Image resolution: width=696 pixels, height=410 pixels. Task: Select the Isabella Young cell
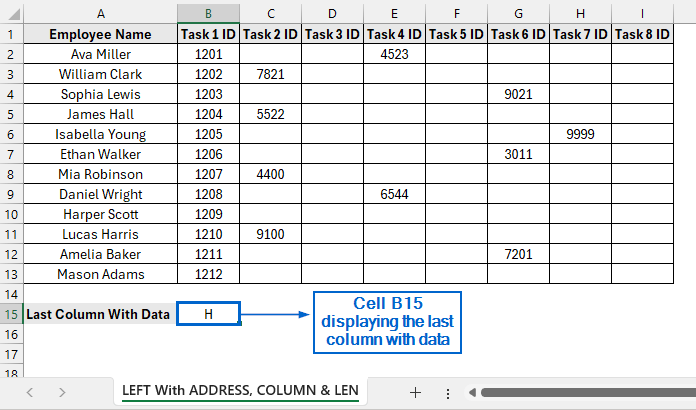click(101, 134)
